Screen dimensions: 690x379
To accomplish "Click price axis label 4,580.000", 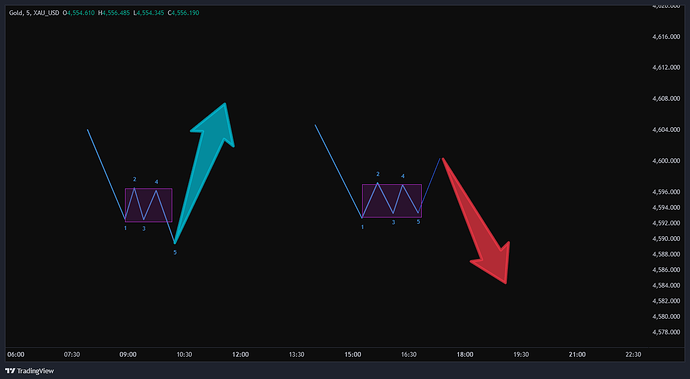I will click(666, 316).
